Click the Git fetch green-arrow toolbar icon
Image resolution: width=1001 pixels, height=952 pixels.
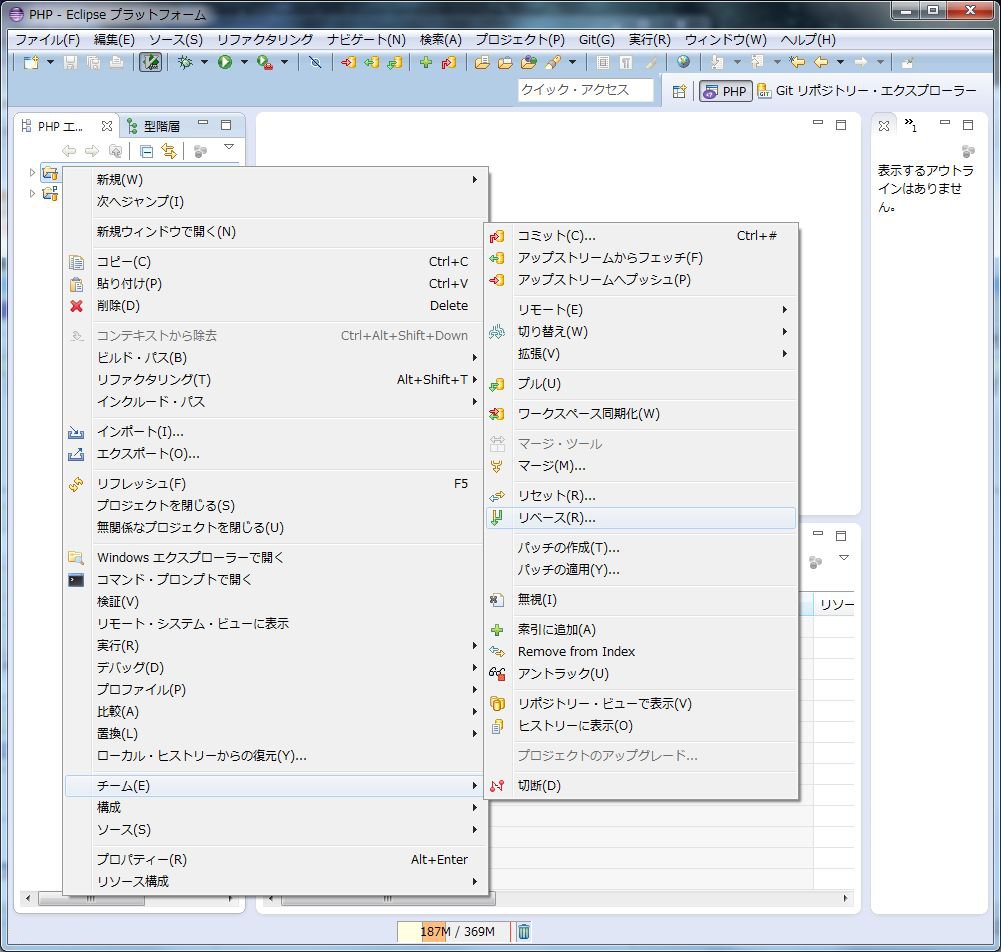[372, 63]
